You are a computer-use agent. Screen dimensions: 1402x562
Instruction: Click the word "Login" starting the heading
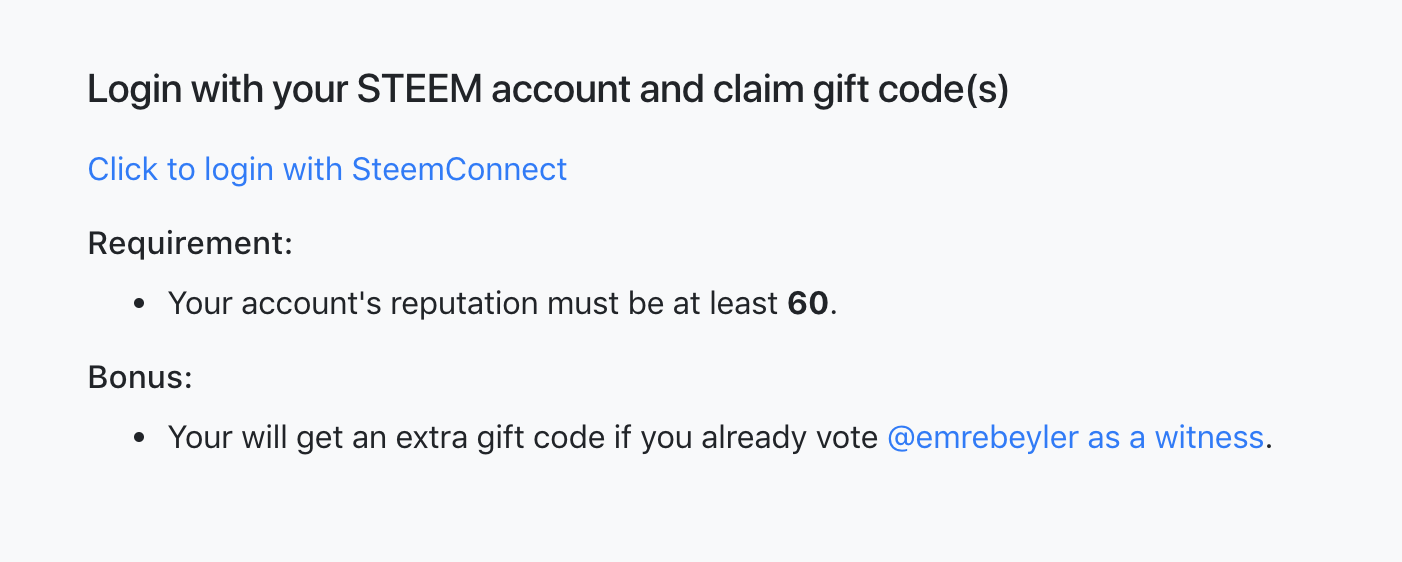pyautogui.click(x=134, y=90)
